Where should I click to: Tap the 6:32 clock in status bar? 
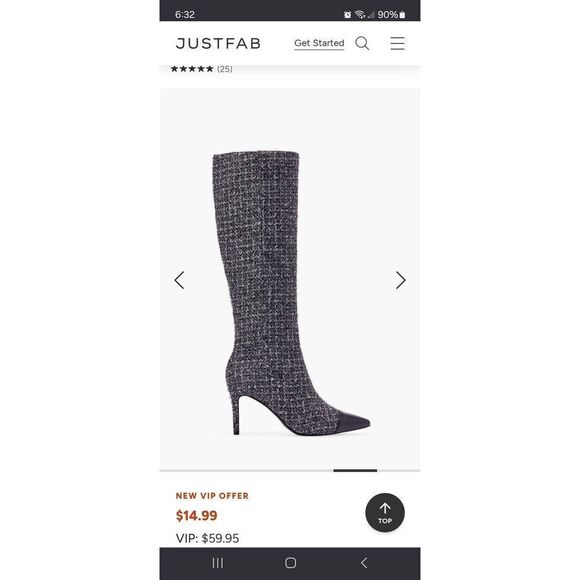[185, 15]
